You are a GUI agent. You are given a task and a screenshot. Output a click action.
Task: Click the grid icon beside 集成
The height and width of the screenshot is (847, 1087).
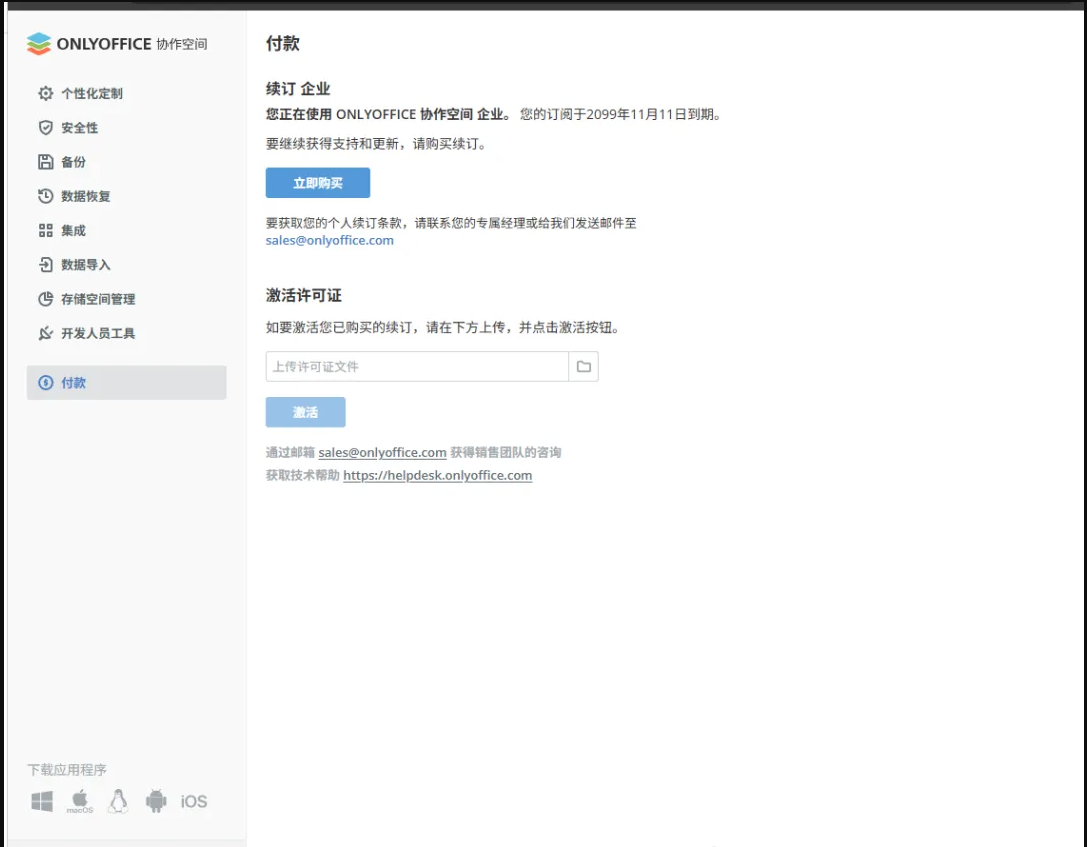coord(46,231)
